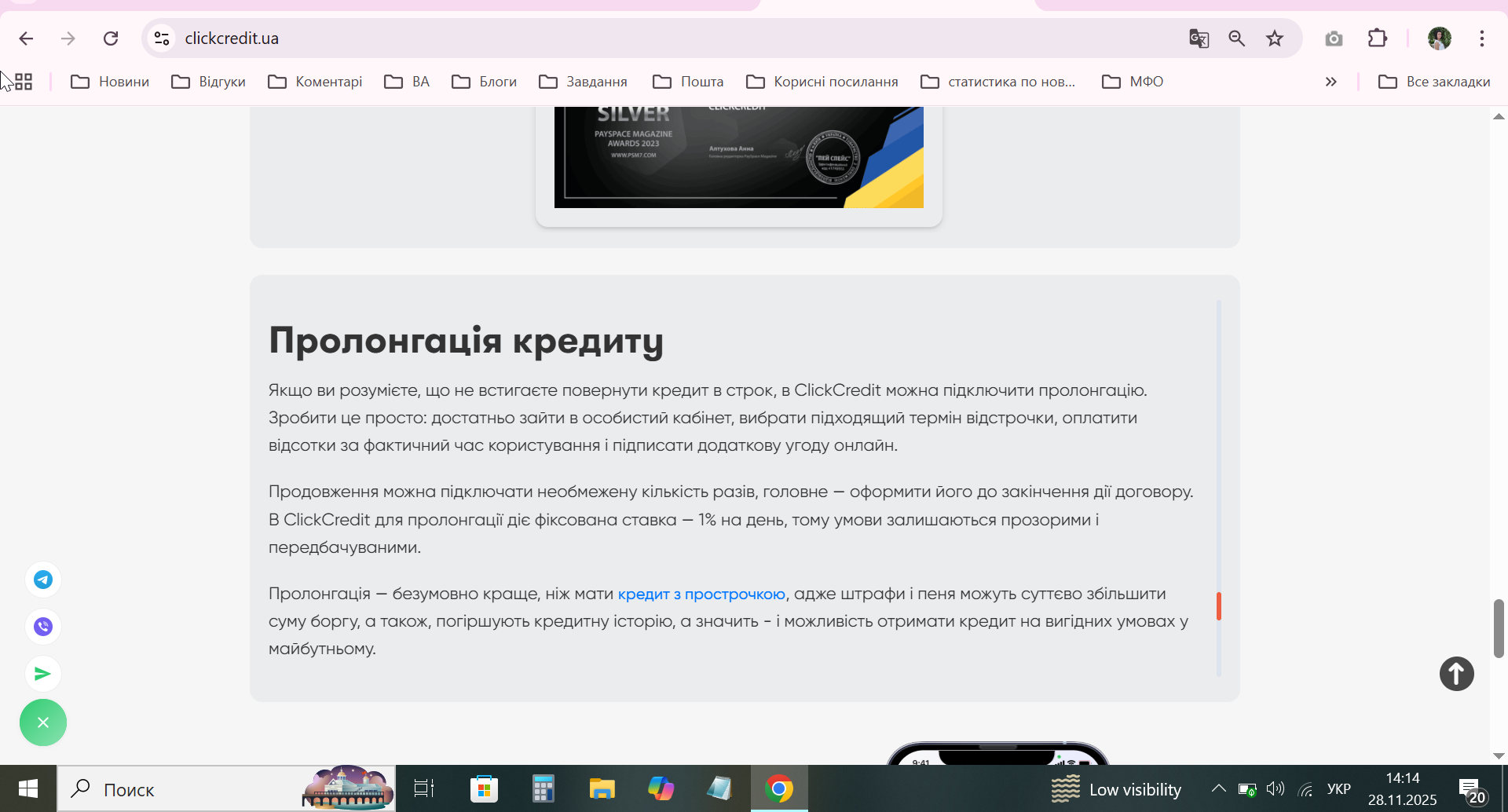Click the green send message icon
The width and height of the screenshot is (1508, 812).
pos(43,674)
